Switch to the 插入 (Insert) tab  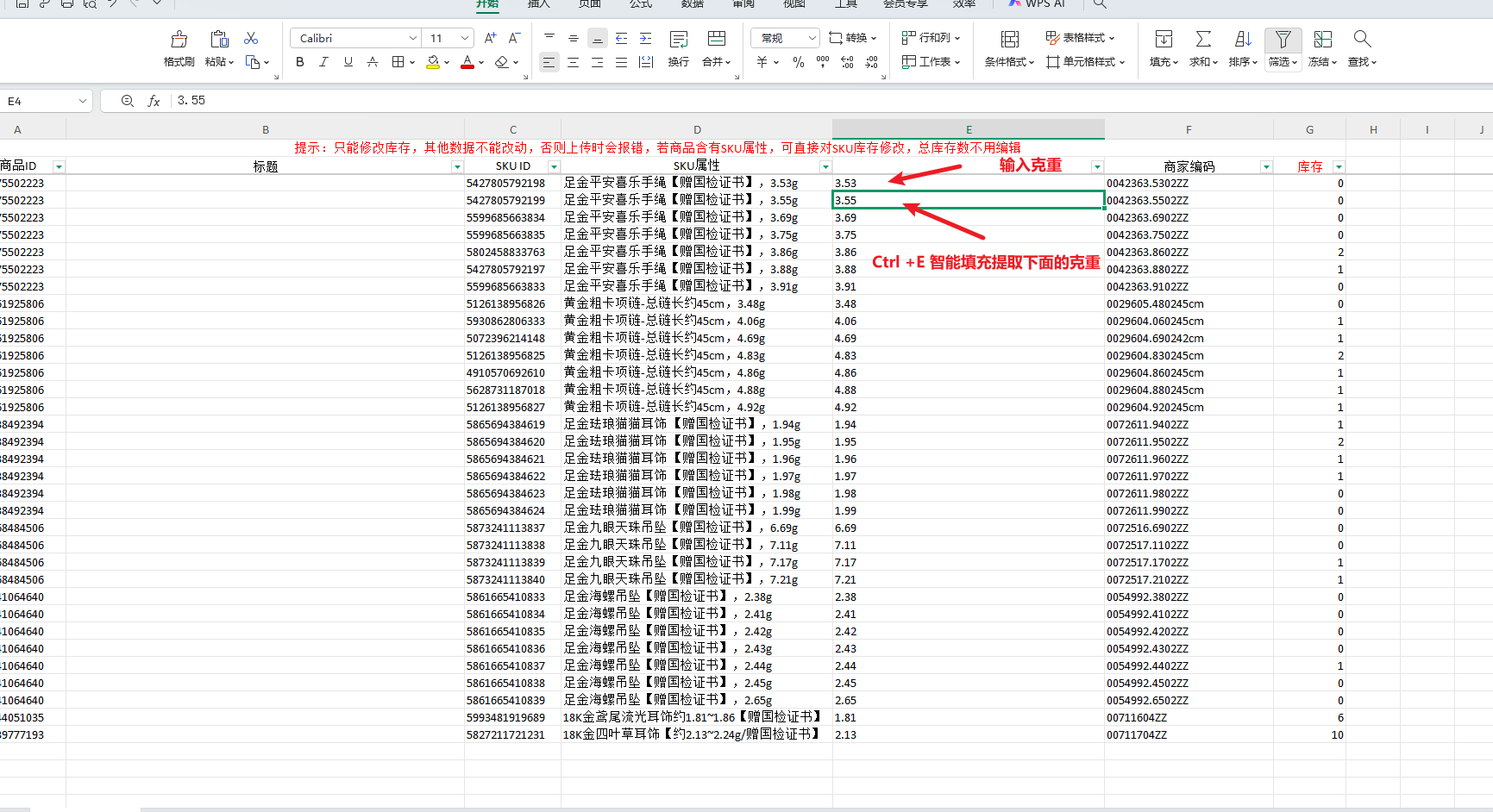click(538, 4)
